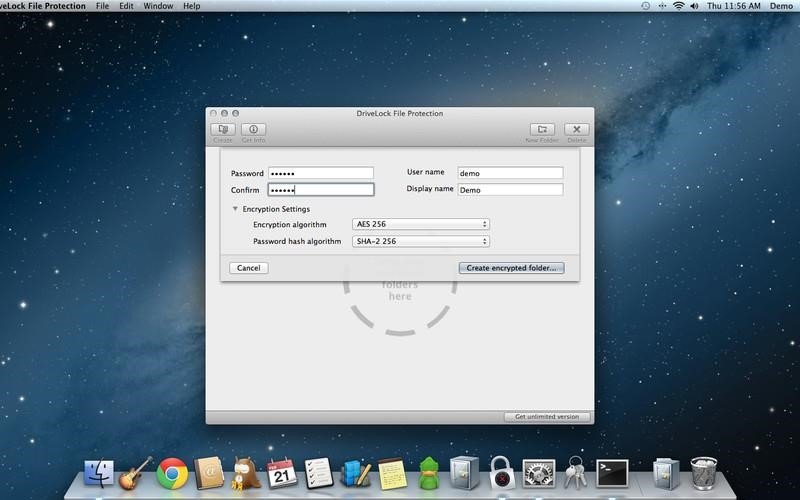
Task: Click the Create toolbar icon
Action: tap(223, 129)
